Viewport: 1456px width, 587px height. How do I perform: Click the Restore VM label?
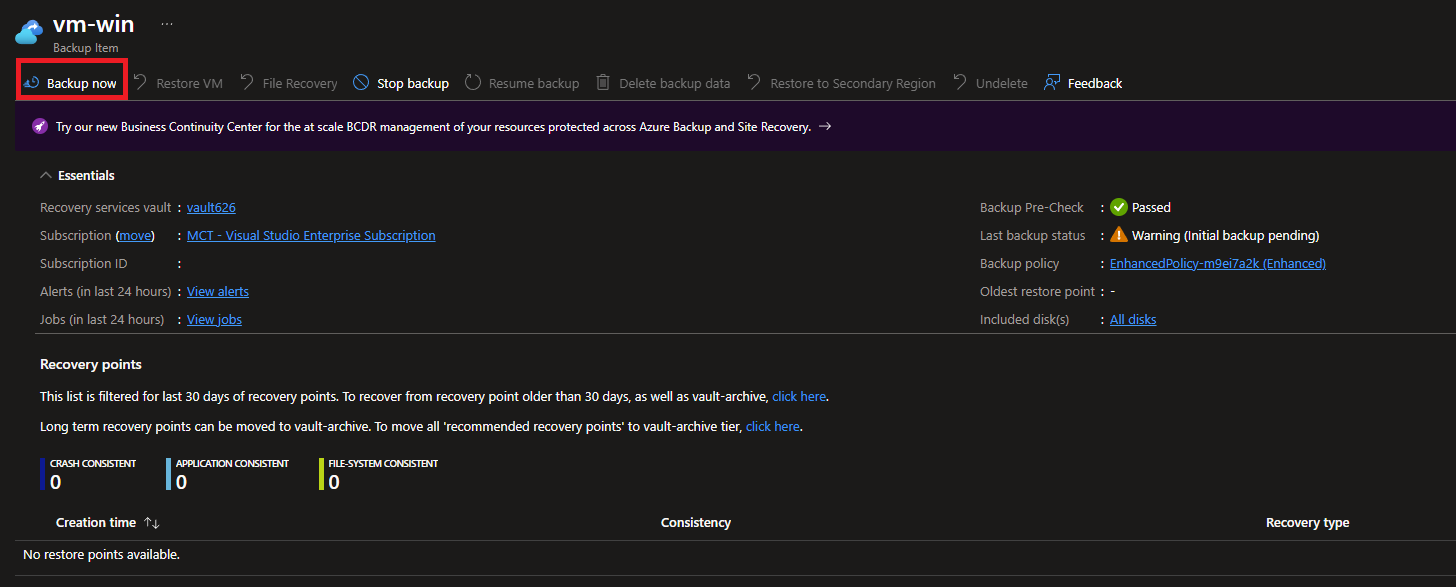point(190,83)
